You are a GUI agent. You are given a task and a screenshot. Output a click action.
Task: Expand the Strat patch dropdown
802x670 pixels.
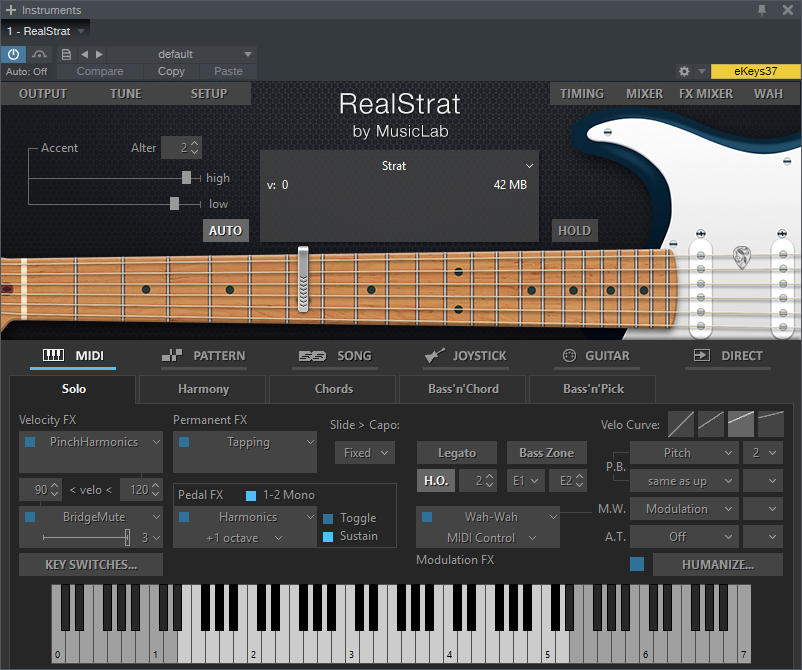(x=529, y=166)
